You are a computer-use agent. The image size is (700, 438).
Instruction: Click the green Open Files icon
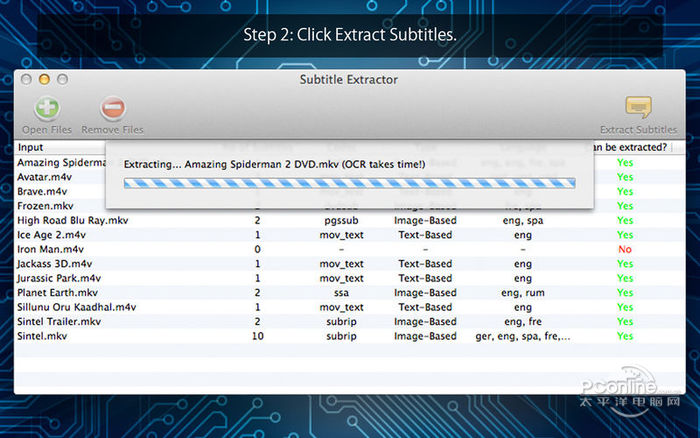click(x=46, y=109)
